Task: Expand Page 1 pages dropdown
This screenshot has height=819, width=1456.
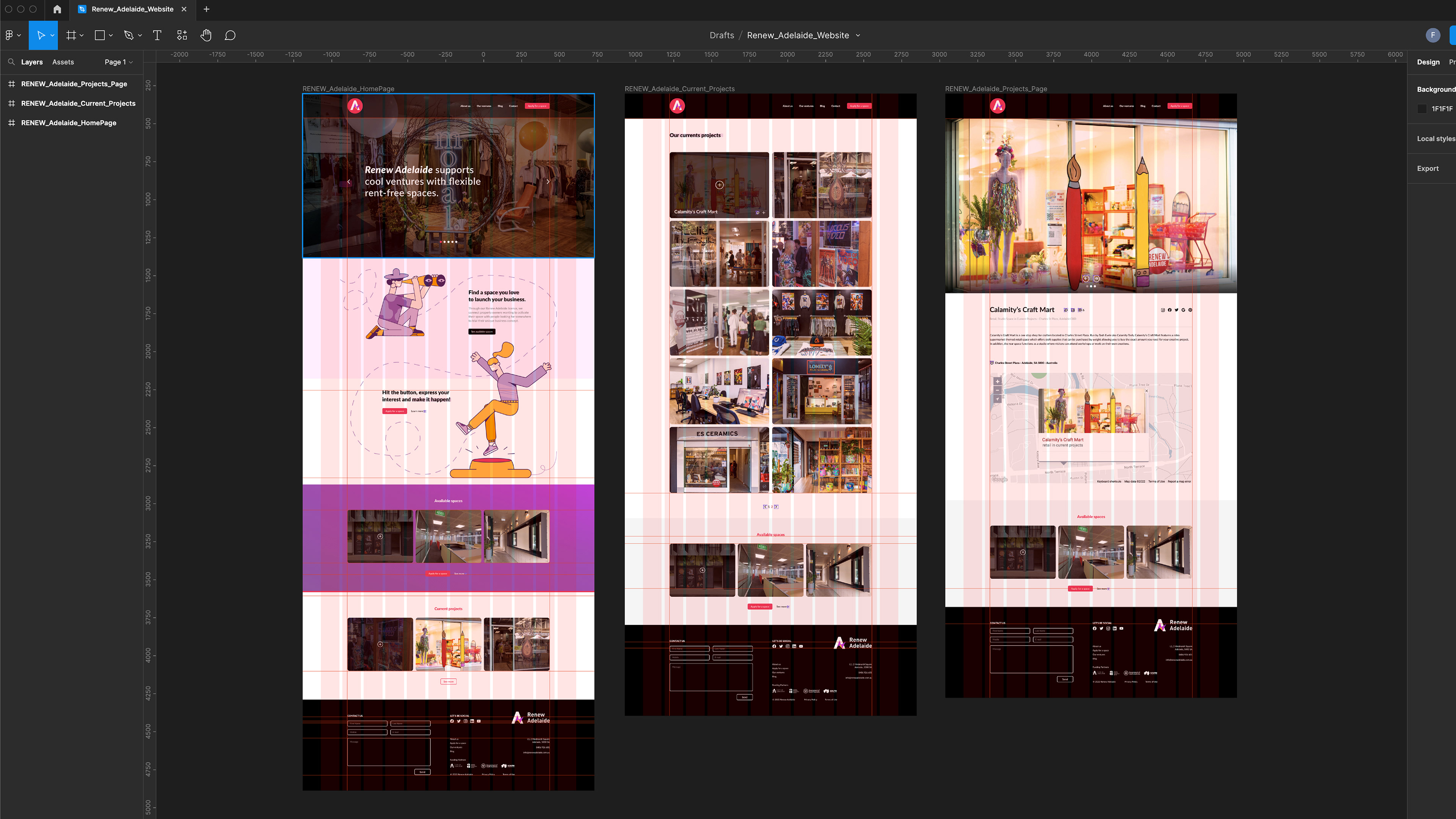Action: click(x=119, y=61)
